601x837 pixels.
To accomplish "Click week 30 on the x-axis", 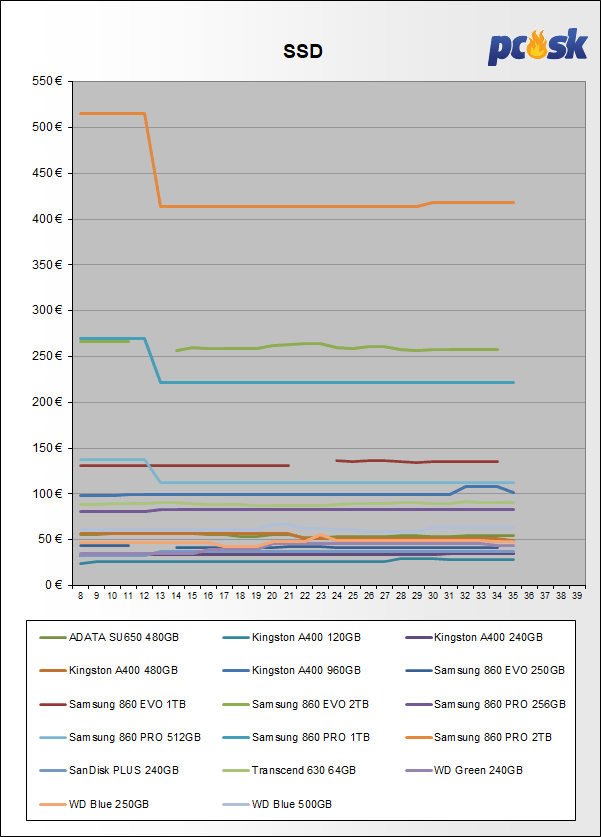I will pos(433,596).
